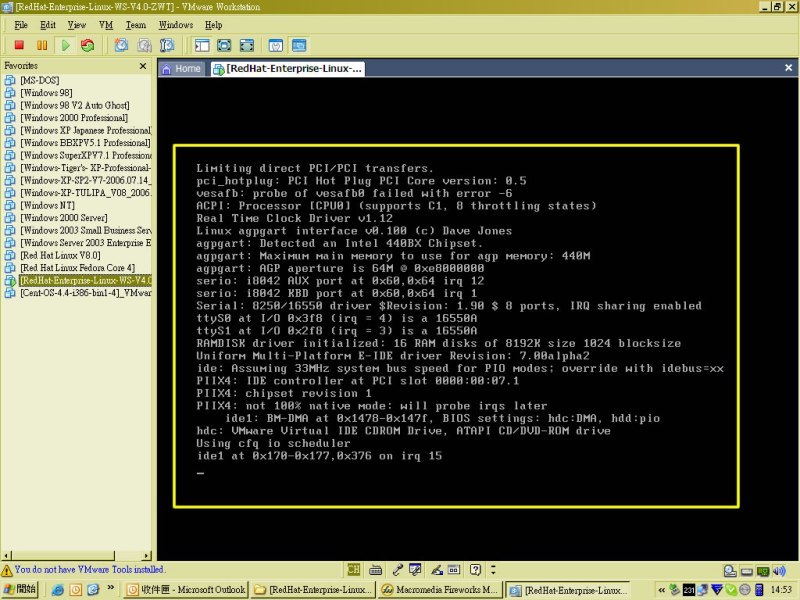The width and height of the screenshot is (800, 600).
Task: Select highlighted [RedHat-Enterprise-Linux-WS-V4.0 favorite
Action: 86,281
